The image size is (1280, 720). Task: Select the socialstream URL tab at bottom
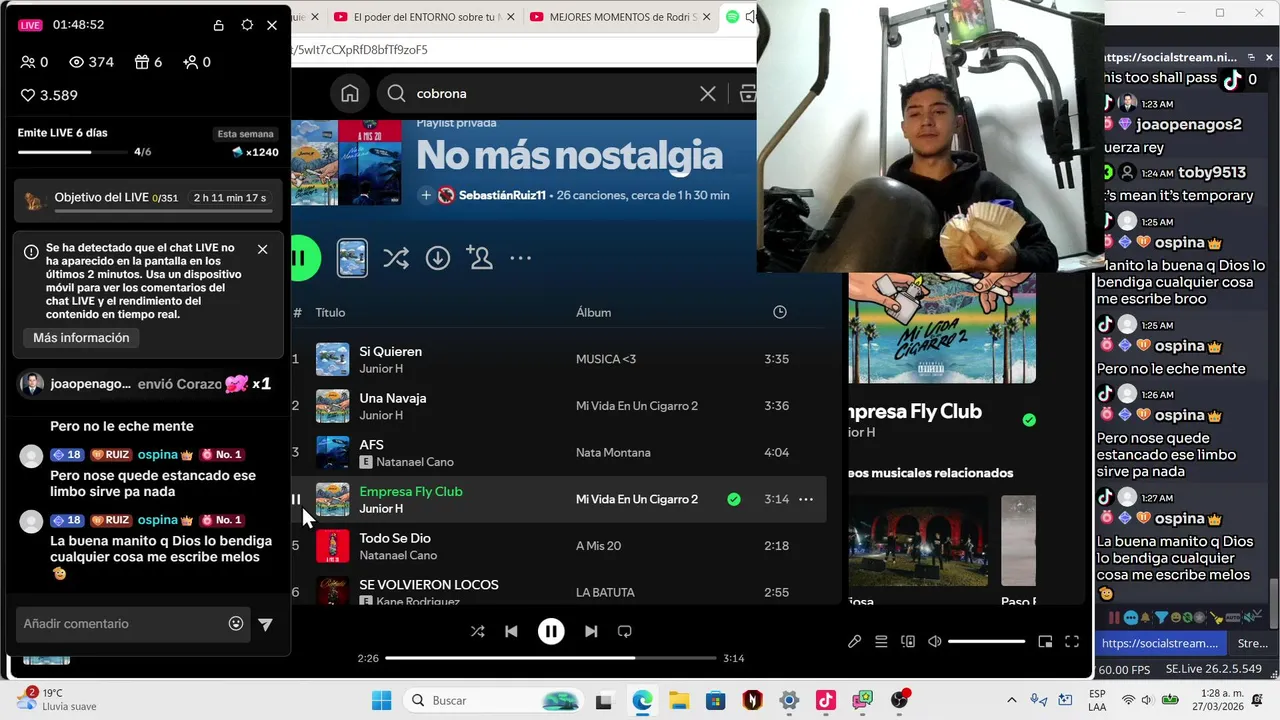pyautogui.click(x=1161, y=643)
